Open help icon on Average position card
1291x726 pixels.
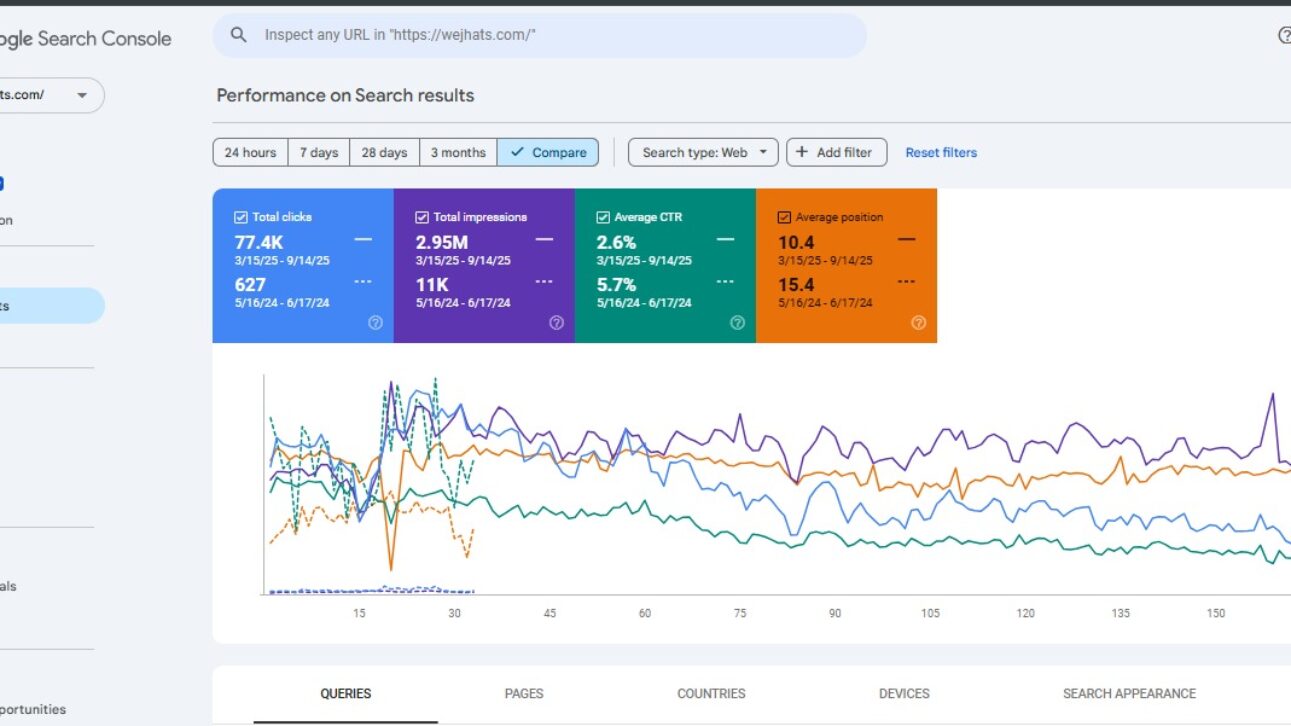click(x=918, y=323)
